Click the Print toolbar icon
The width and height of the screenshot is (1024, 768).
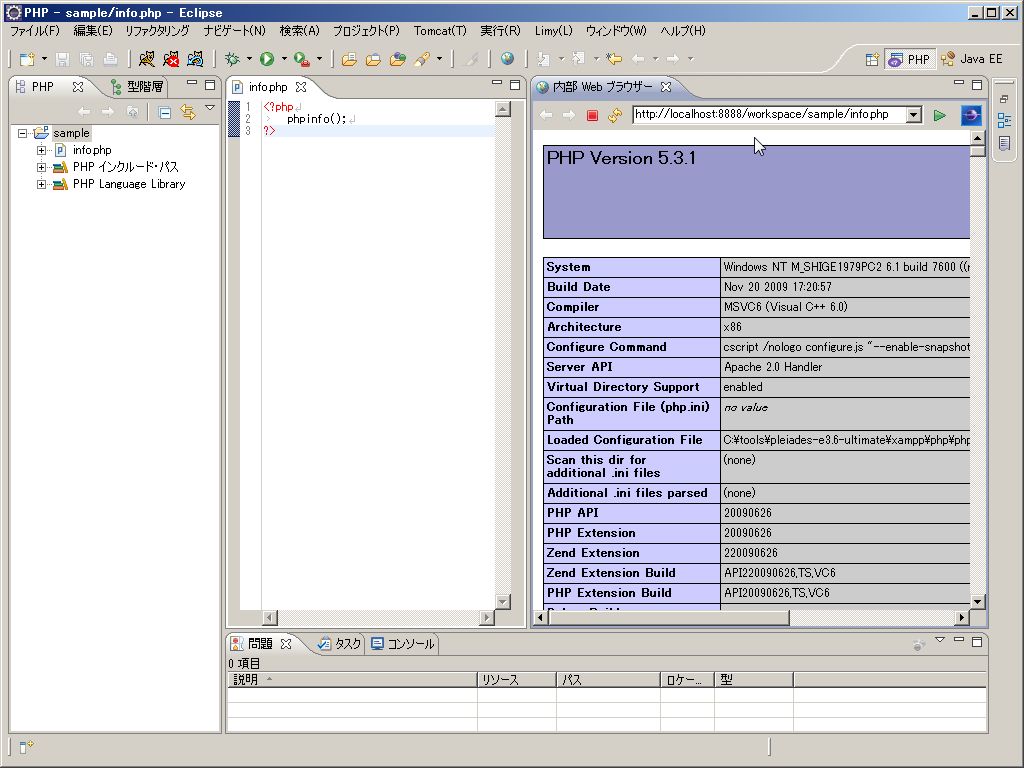coord(110,59)
